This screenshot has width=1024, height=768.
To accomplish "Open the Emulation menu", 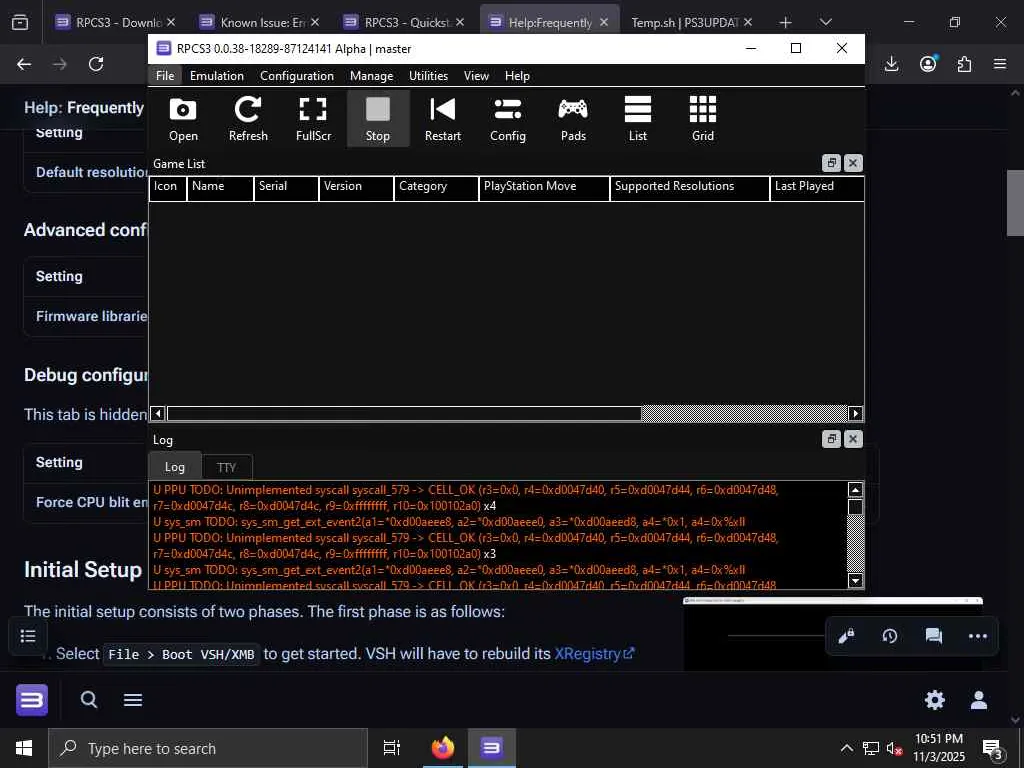I will coord(217,76).
